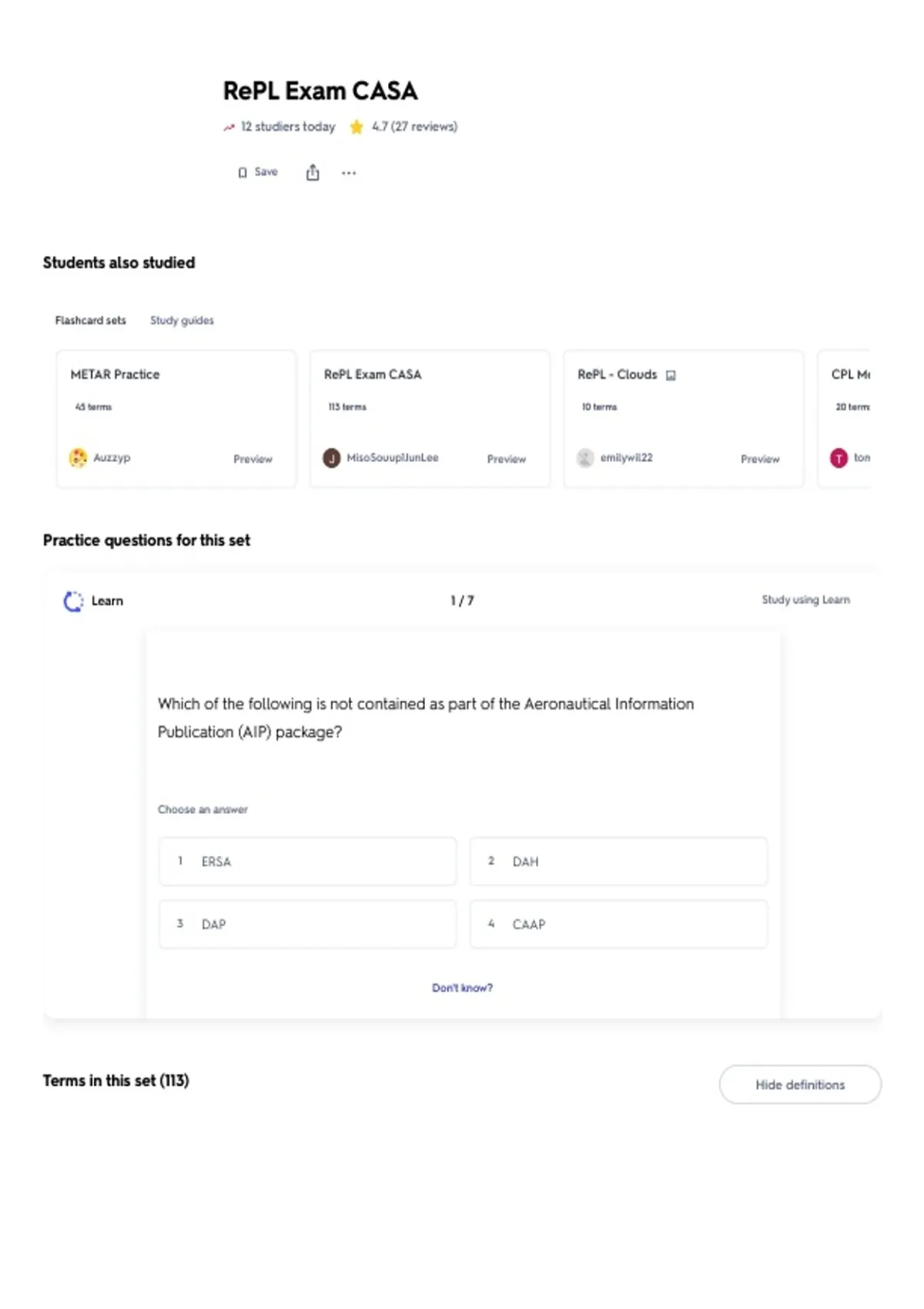
Task: Open the RePL - Clouds card
Action: pos(684,419)
